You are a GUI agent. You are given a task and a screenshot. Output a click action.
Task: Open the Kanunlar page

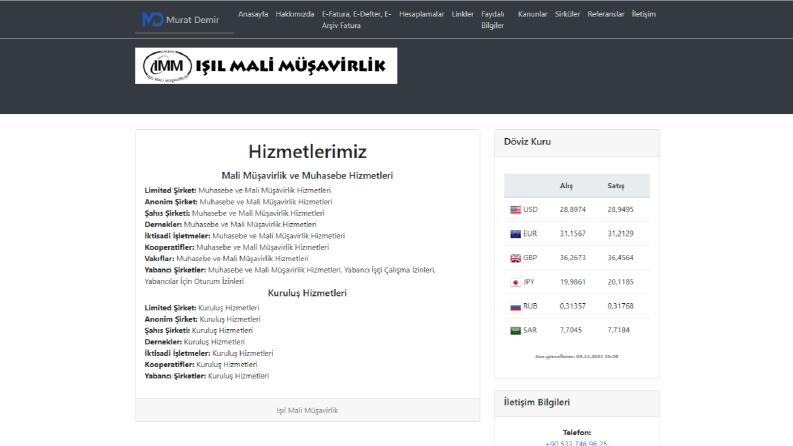(533, 14)
